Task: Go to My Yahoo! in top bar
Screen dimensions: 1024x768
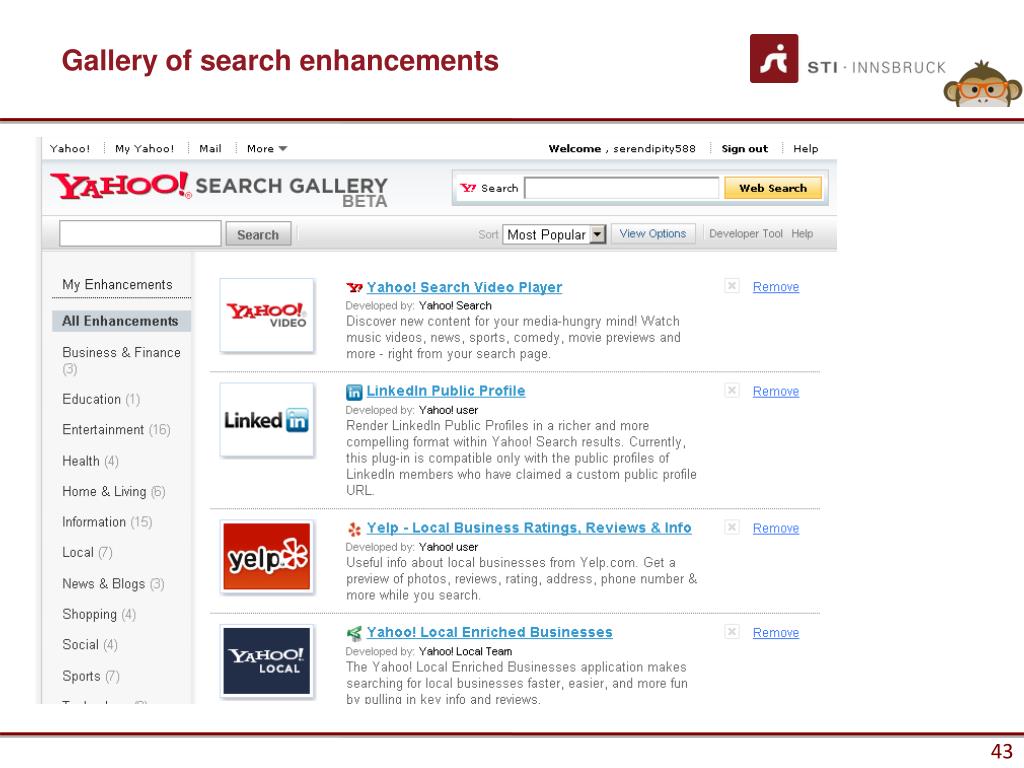Action: (x=144, y=149)
